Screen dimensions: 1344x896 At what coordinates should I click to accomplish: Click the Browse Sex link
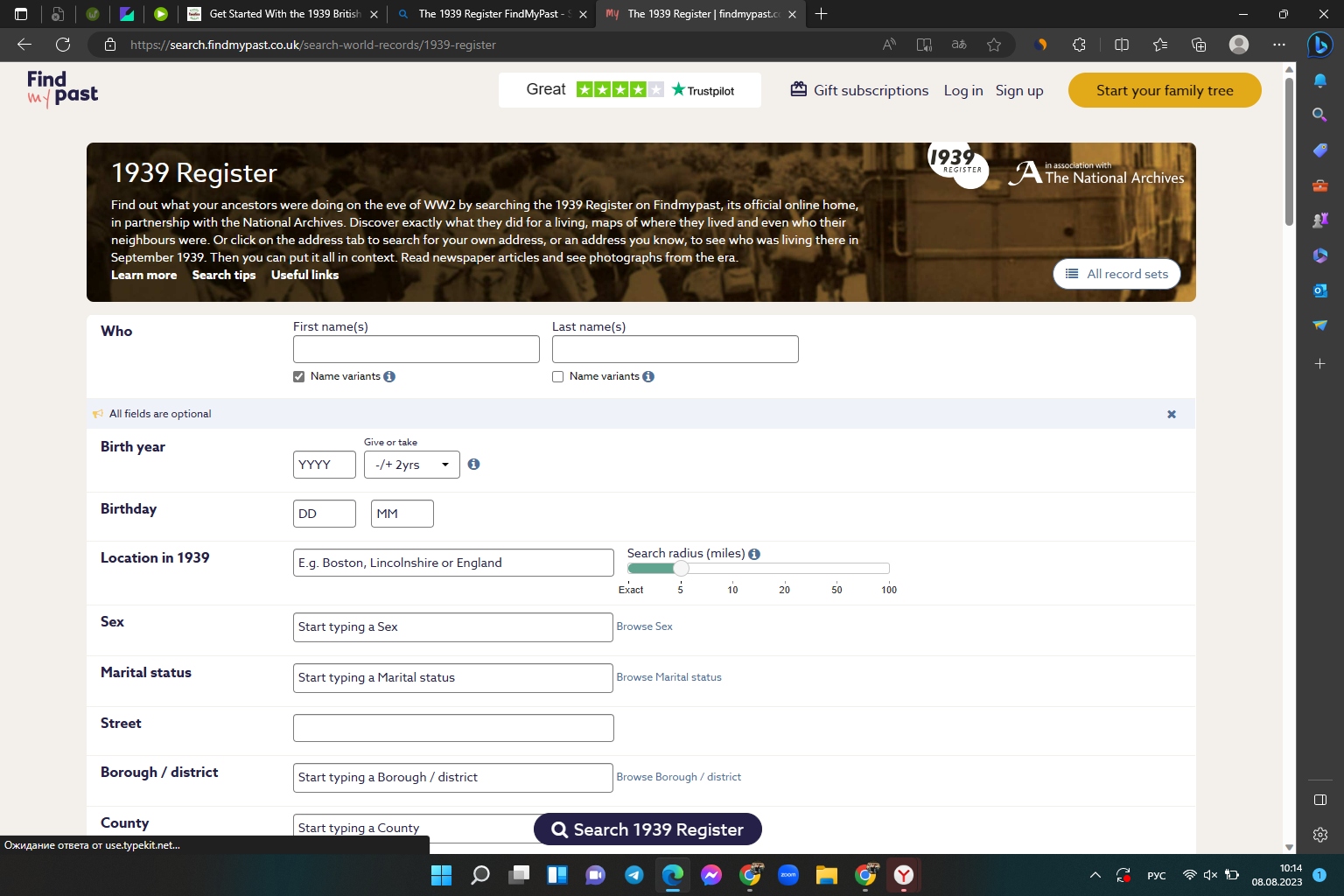pos(645,626)
